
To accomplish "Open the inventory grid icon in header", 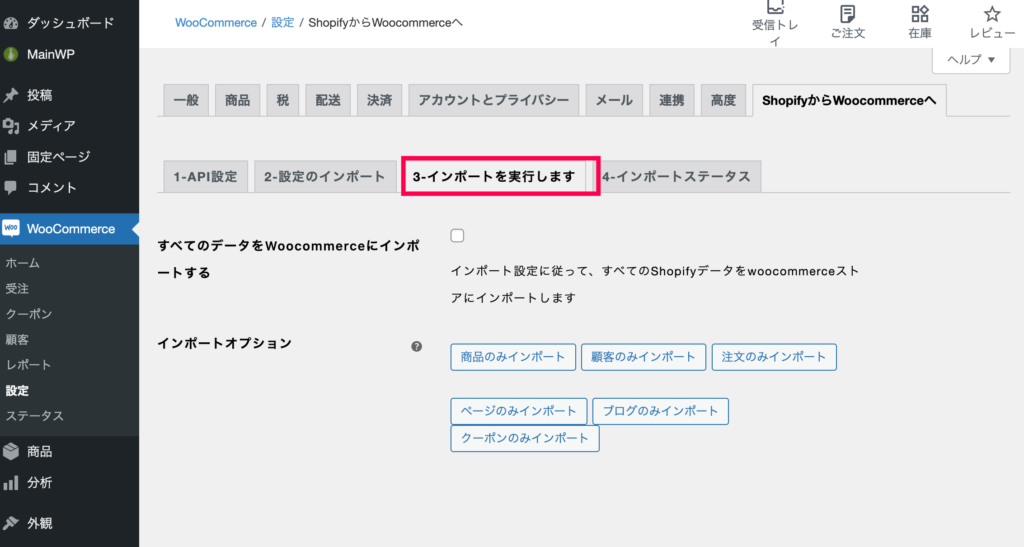I will point(920,13).
